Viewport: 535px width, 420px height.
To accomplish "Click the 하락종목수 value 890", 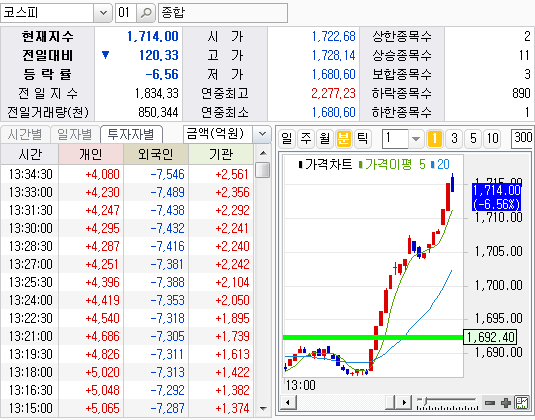I will click(521, 93).
